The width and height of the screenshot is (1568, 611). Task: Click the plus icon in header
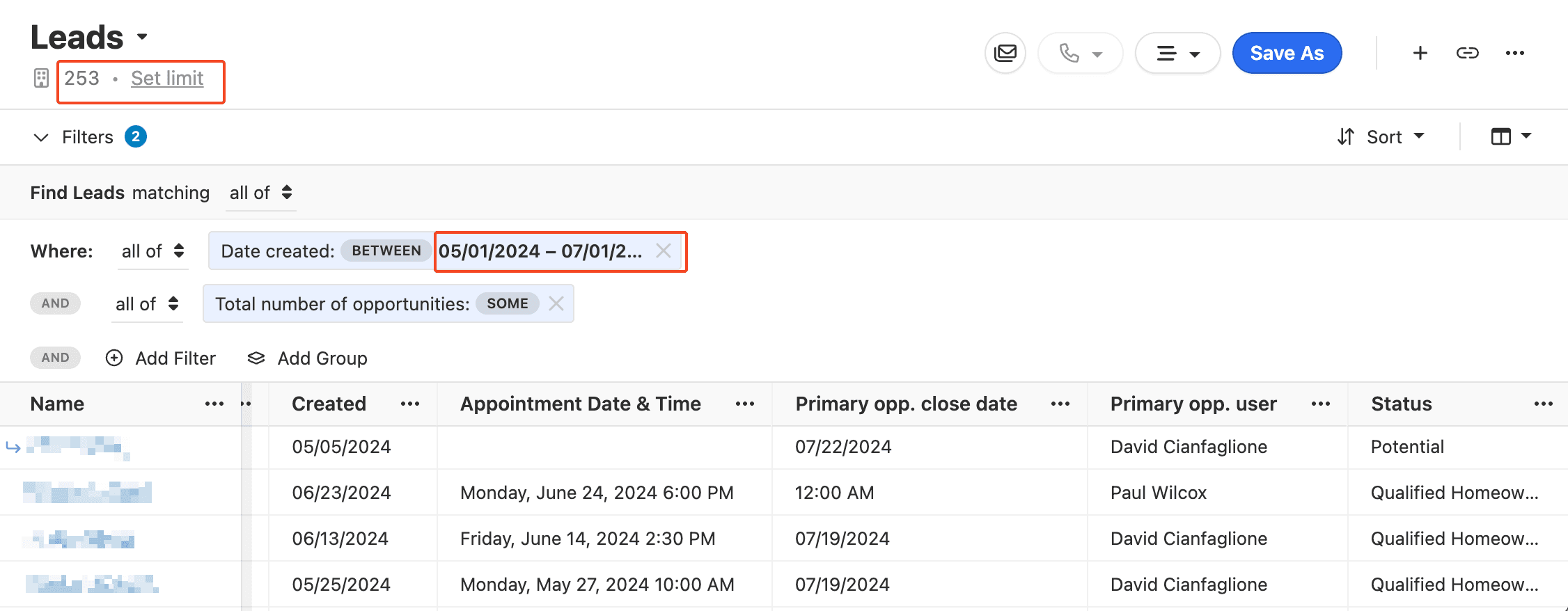point(1420,53)
